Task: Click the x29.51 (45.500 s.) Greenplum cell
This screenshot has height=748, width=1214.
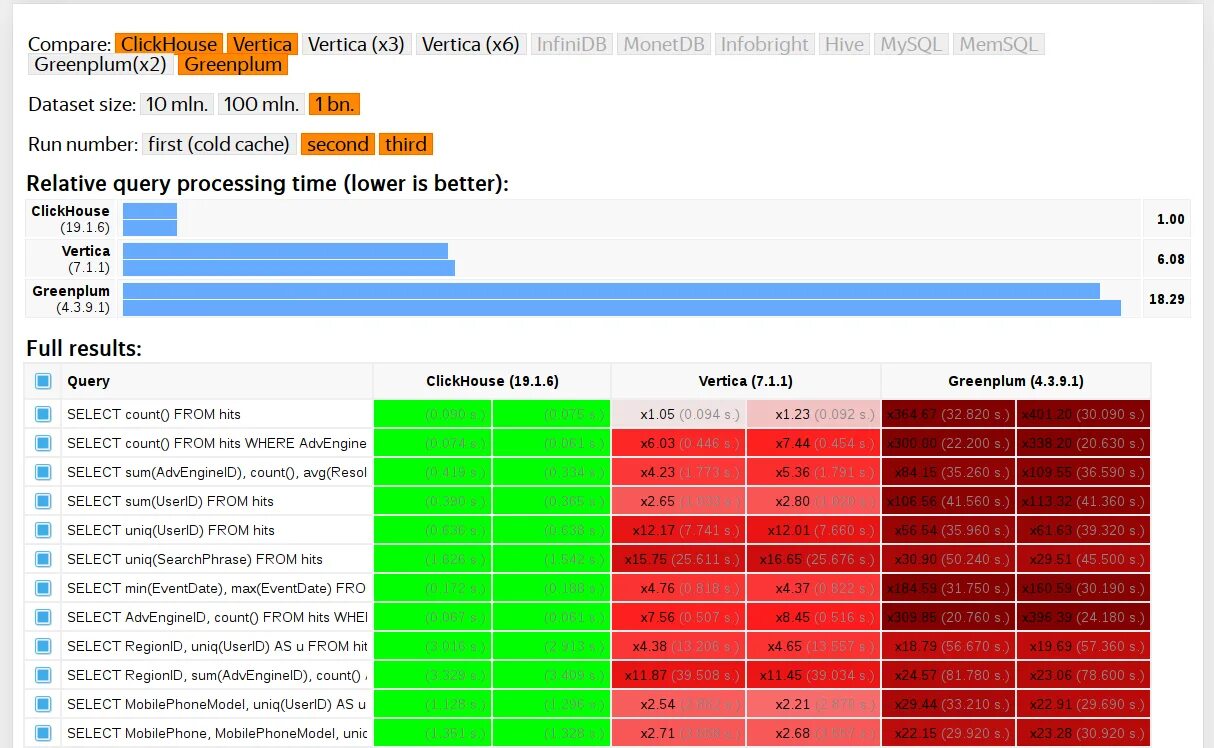Action: 1084,559
